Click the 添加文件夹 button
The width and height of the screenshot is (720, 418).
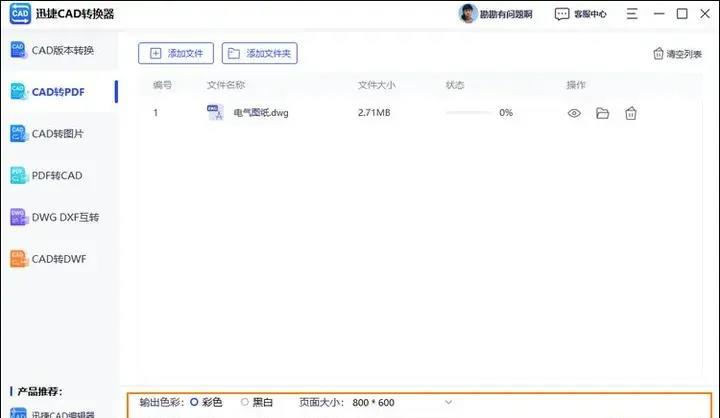click(x=259, y=53)
